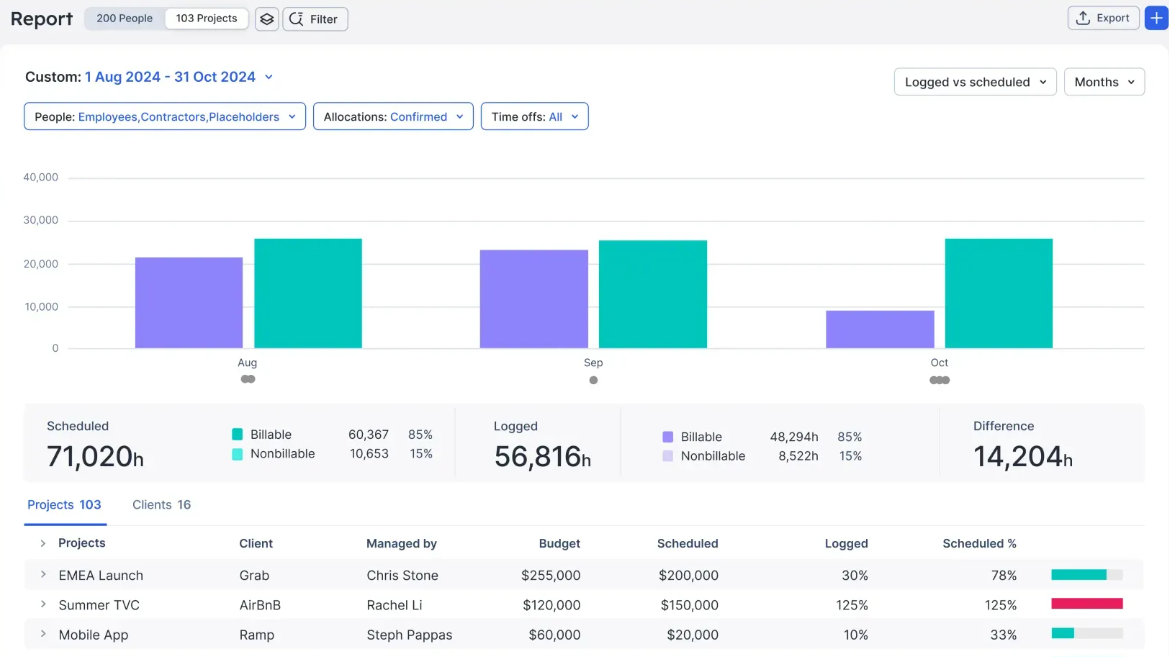Click the Aug scheduled teal bar
This screenshot has height=657, width=1169.
[x=308, y=293]
